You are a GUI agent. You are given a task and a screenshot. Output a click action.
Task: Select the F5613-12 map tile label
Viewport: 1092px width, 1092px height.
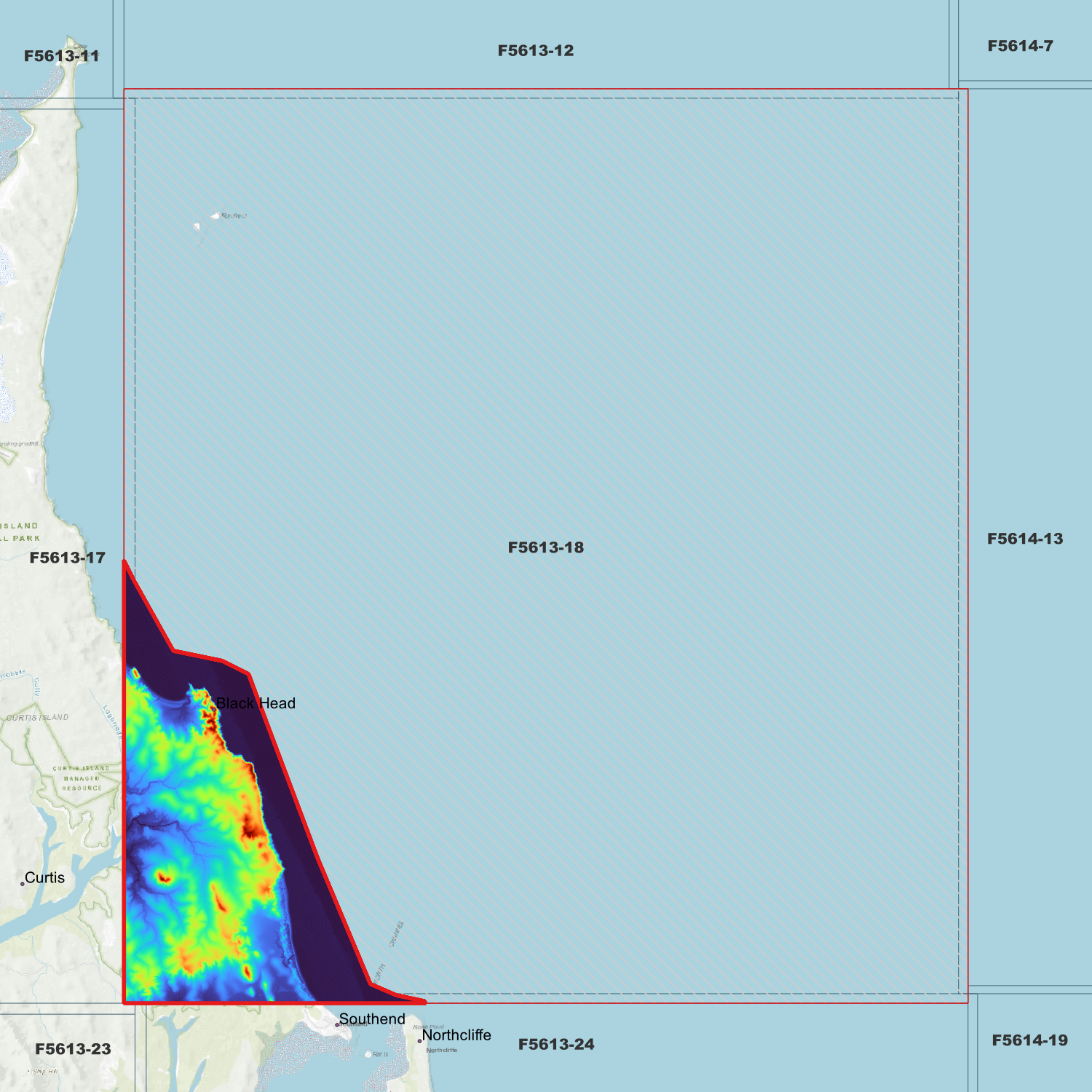coord(535,51)
